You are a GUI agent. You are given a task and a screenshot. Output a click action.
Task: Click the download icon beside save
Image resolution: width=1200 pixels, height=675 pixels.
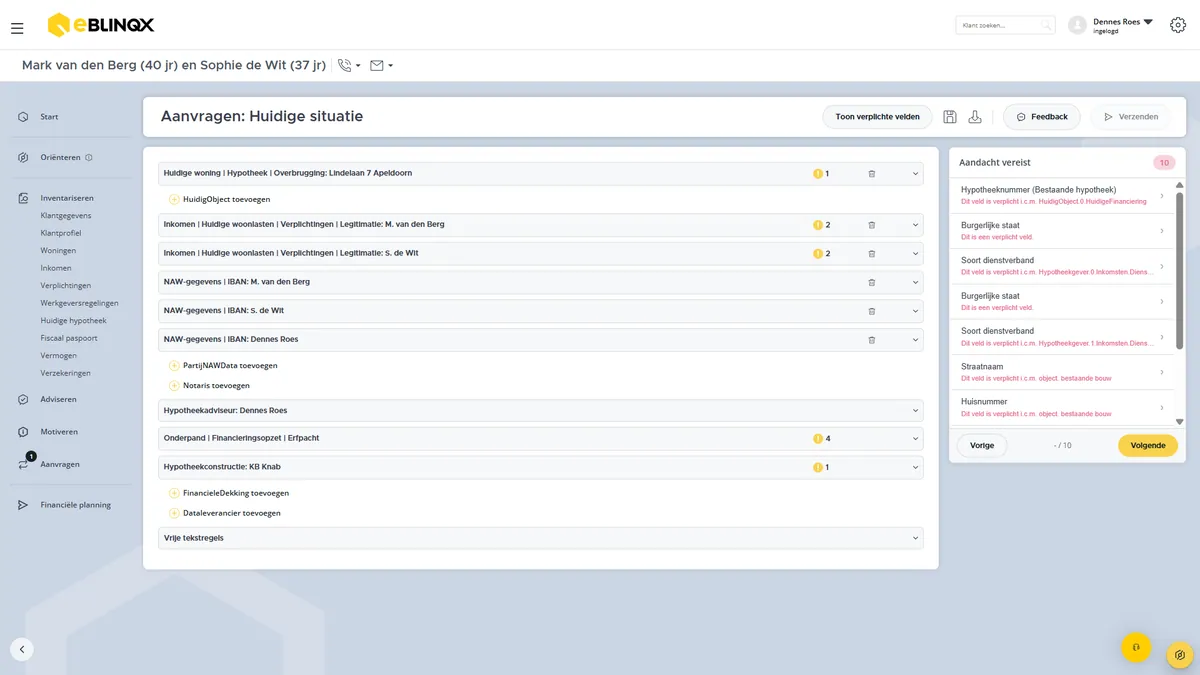(x=975, y=117)
